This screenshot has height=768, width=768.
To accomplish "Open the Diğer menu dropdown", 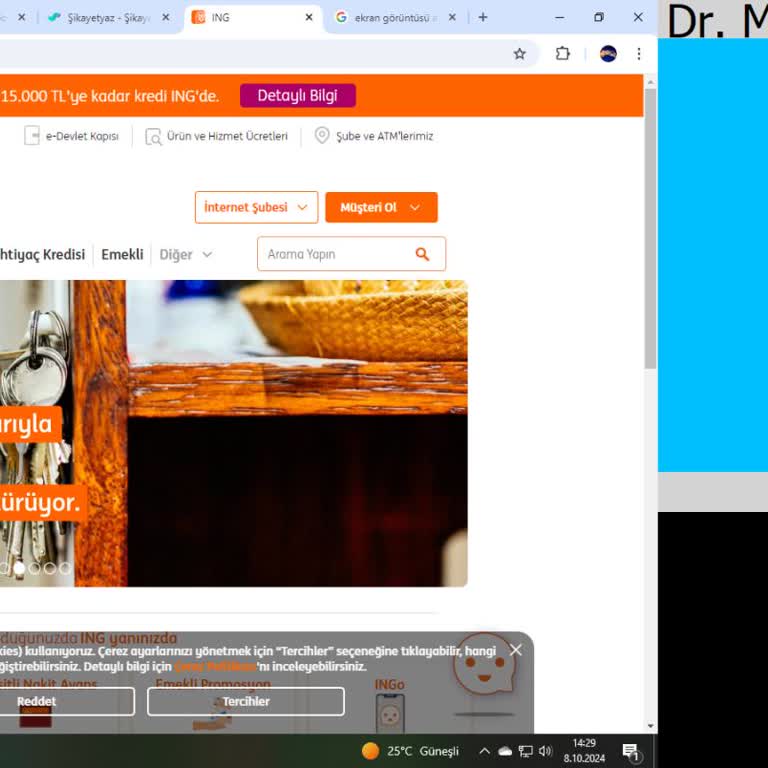I will [x=186, y=255].
